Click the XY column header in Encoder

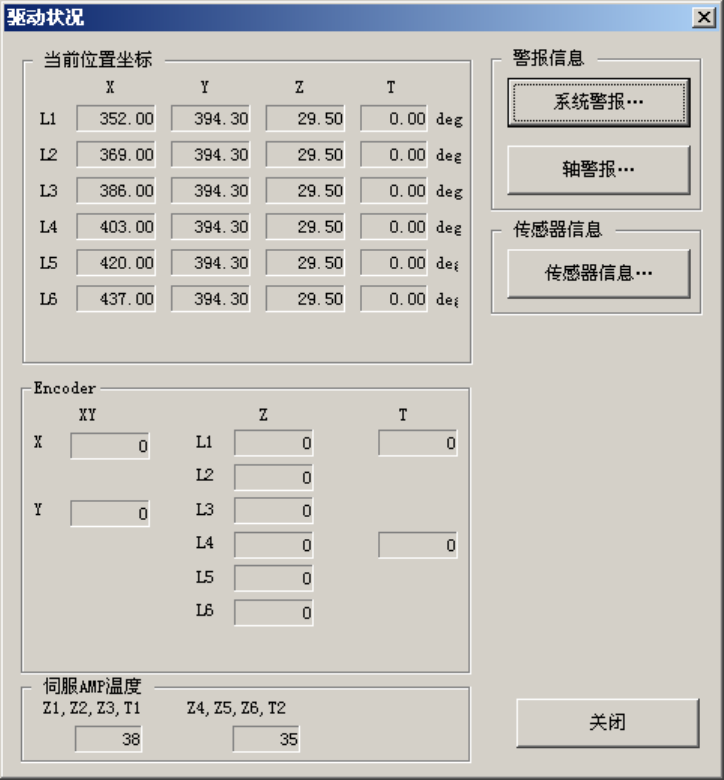point(88,415)
